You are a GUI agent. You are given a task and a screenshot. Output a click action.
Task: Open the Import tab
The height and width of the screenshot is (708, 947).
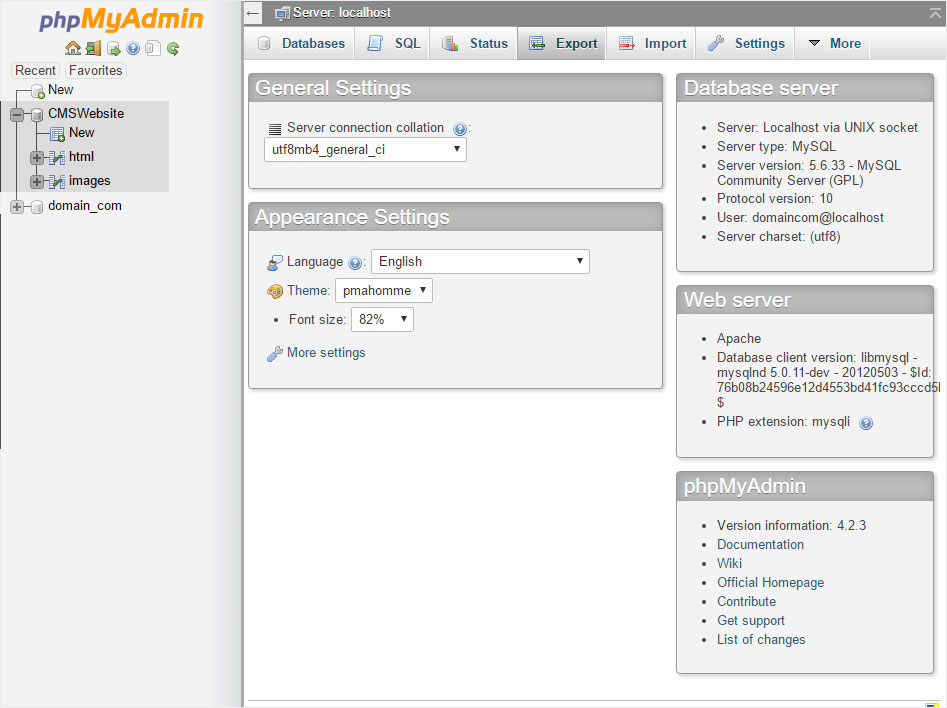tap(652, 43)
